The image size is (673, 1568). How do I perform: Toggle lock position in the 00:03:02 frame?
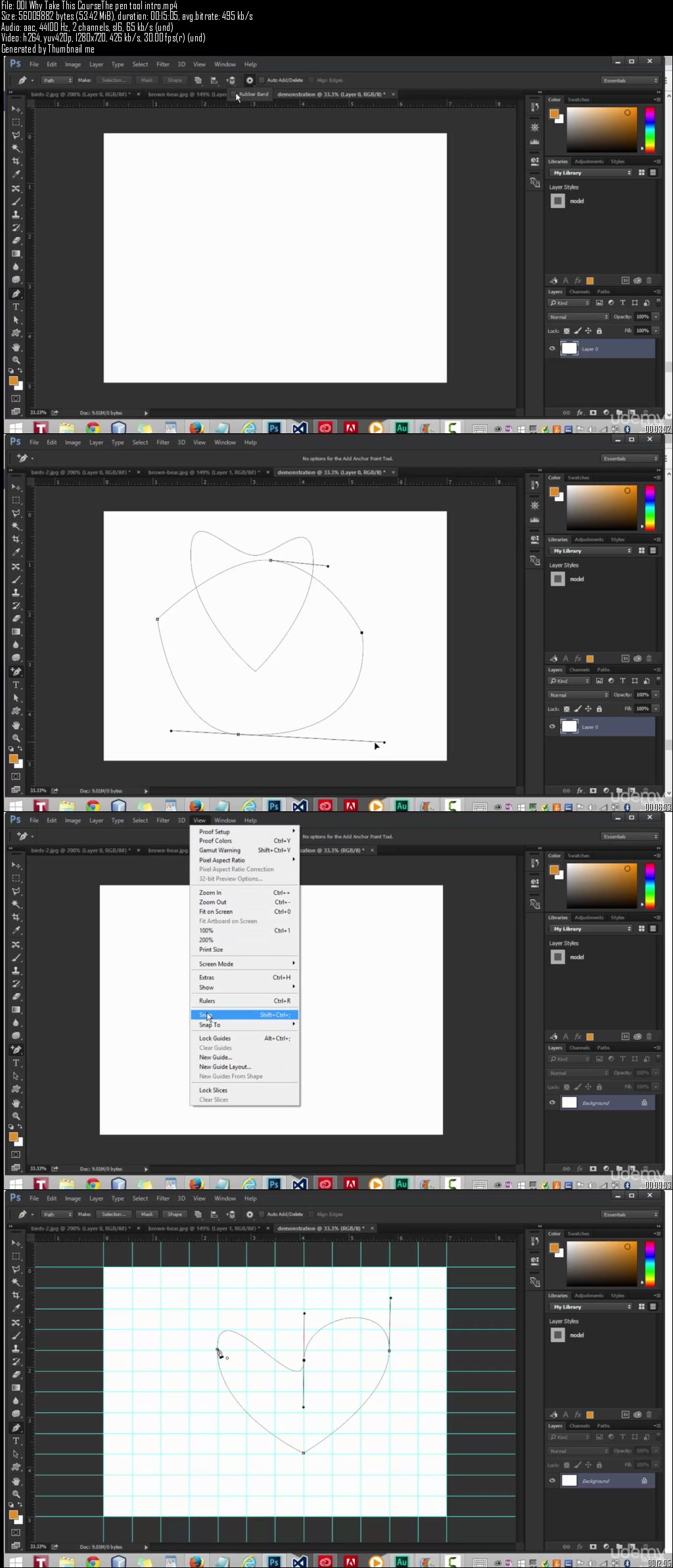tap(588, 331)
